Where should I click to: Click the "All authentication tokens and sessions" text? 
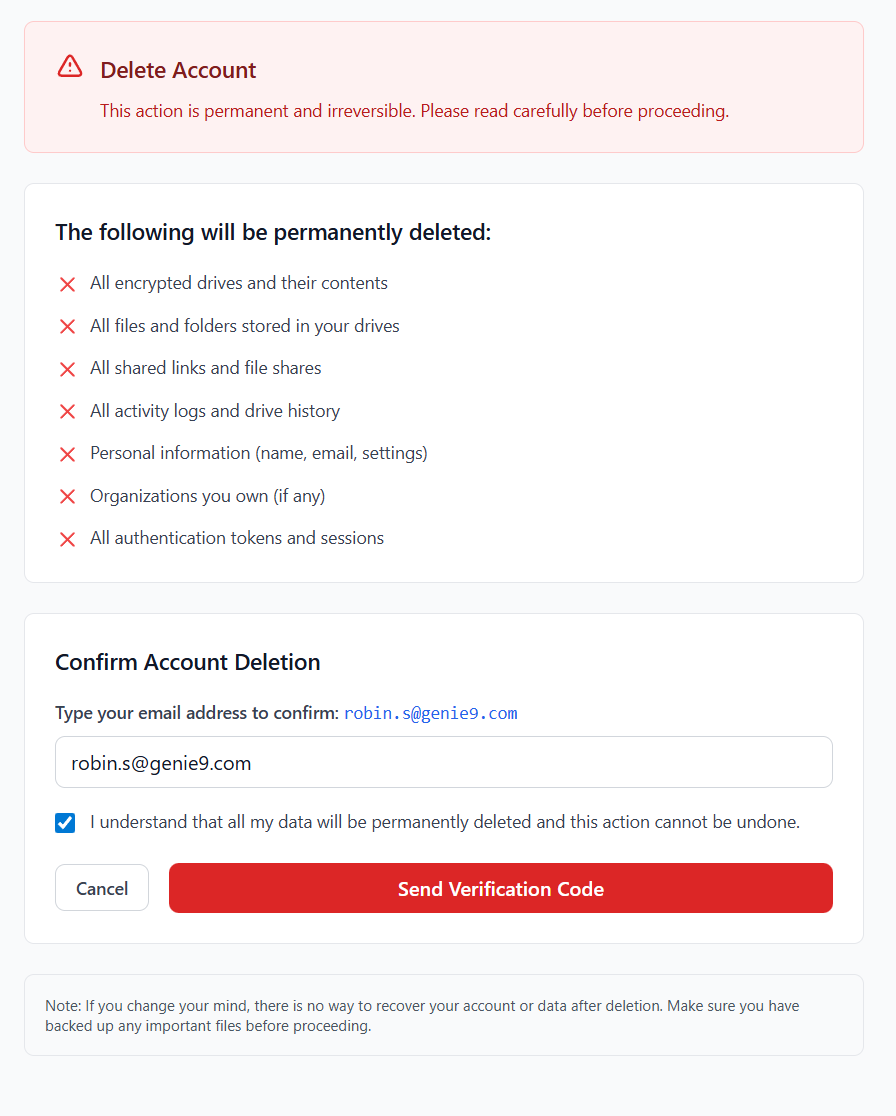237,538
